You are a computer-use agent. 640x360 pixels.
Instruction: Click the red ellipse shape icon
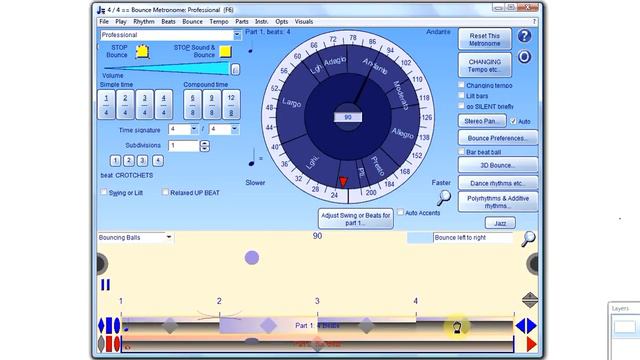[x=117, y=344]
